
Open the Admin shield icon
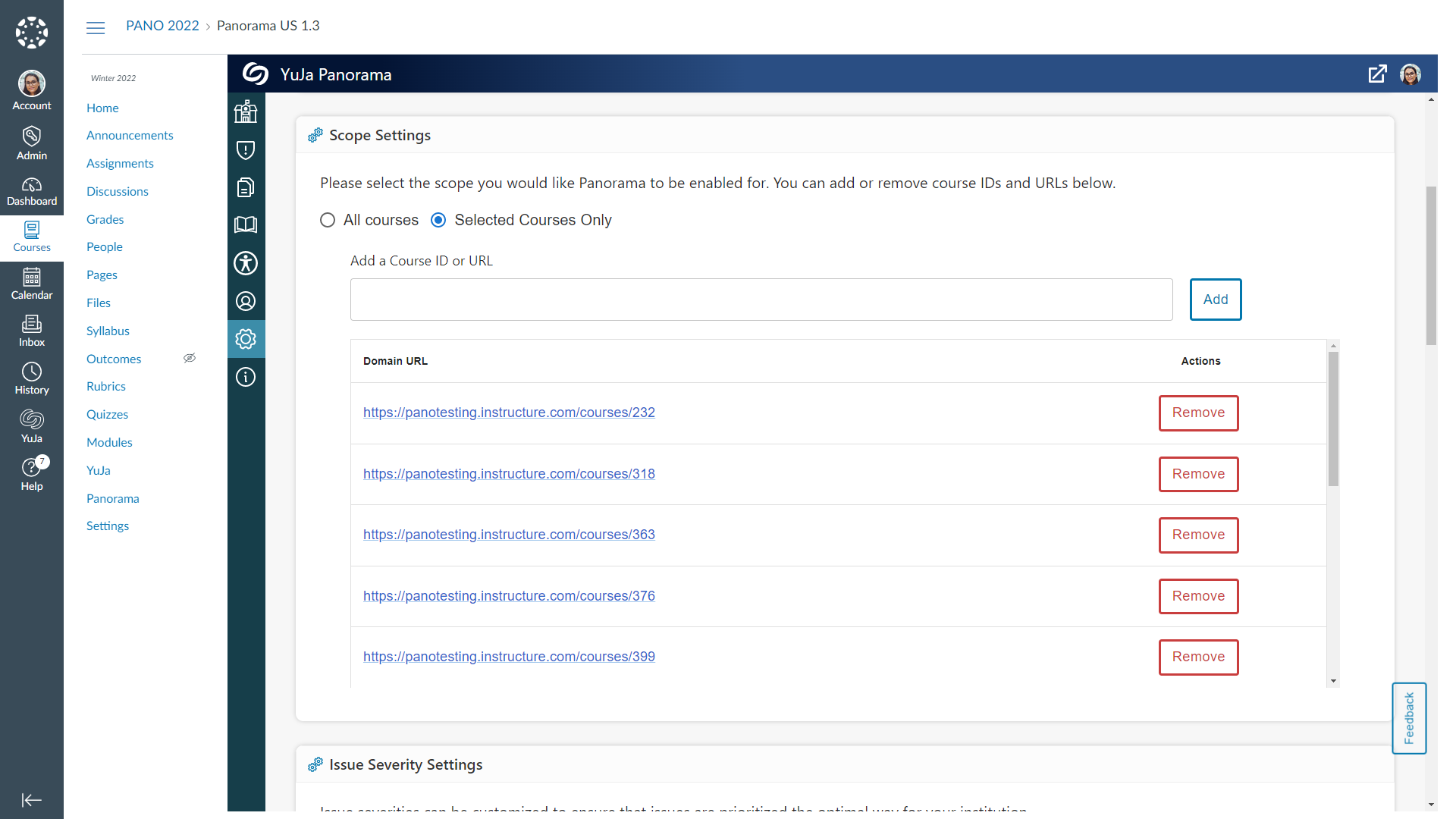click(32, 143)
